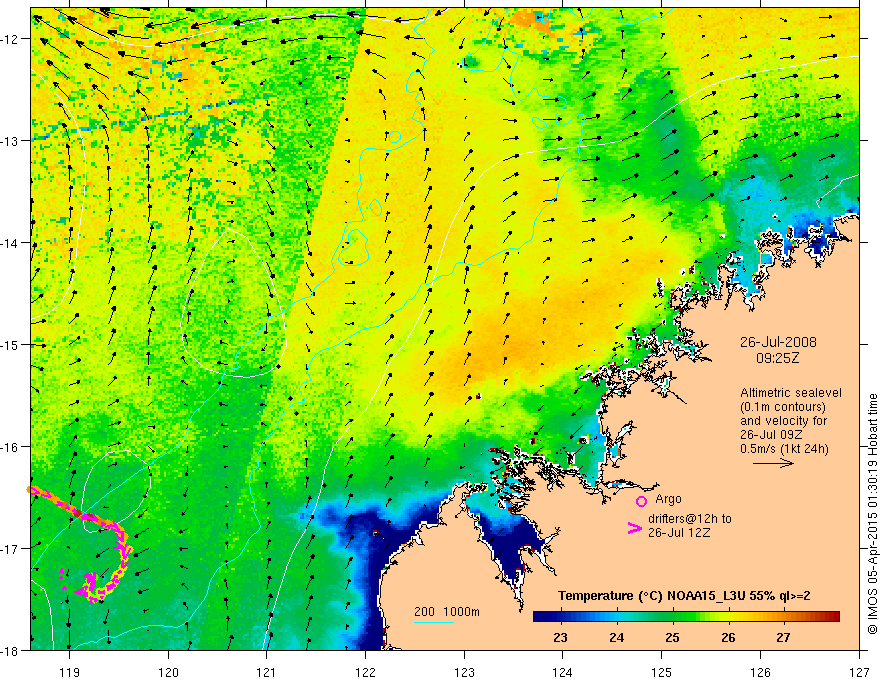Click the temperature color bar near 27

[783, 617]
